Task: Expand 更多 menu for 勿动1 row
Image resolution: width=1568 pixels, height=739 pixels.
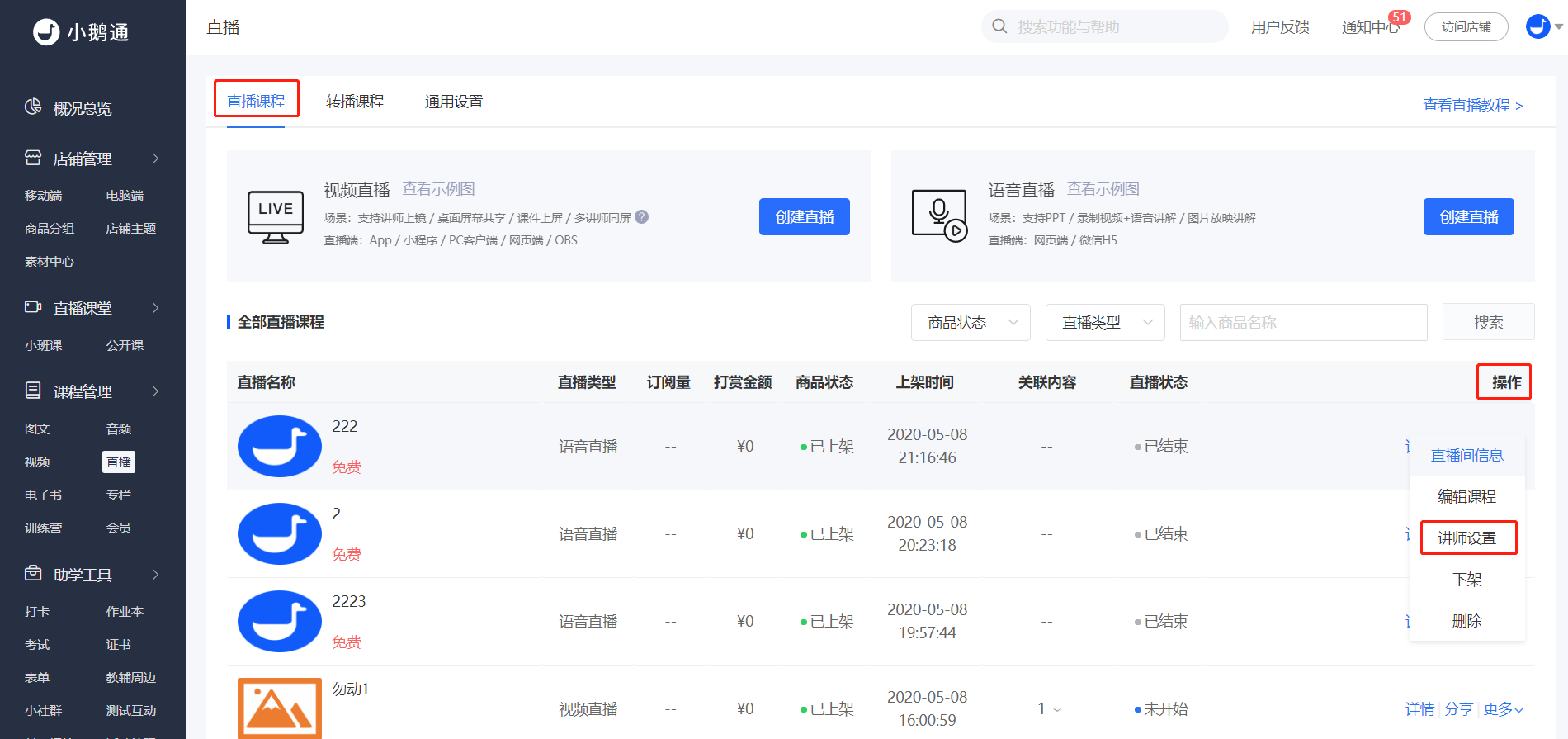Action: coord(1503,709)
